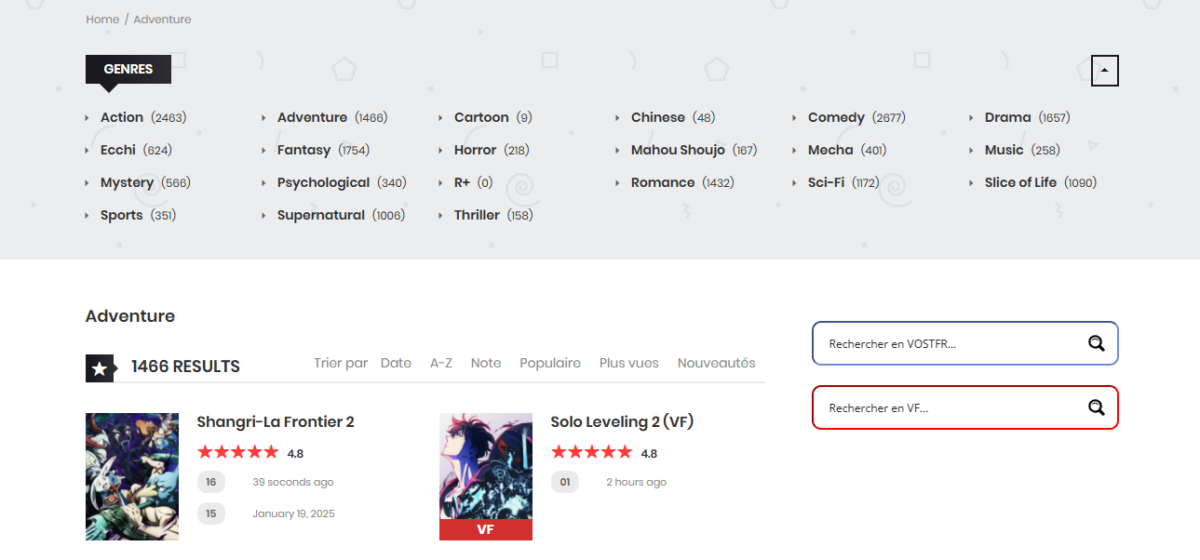Filter by Fantasy genre
The height and width of the screenshot is (560, 1200).
(304, 150)
